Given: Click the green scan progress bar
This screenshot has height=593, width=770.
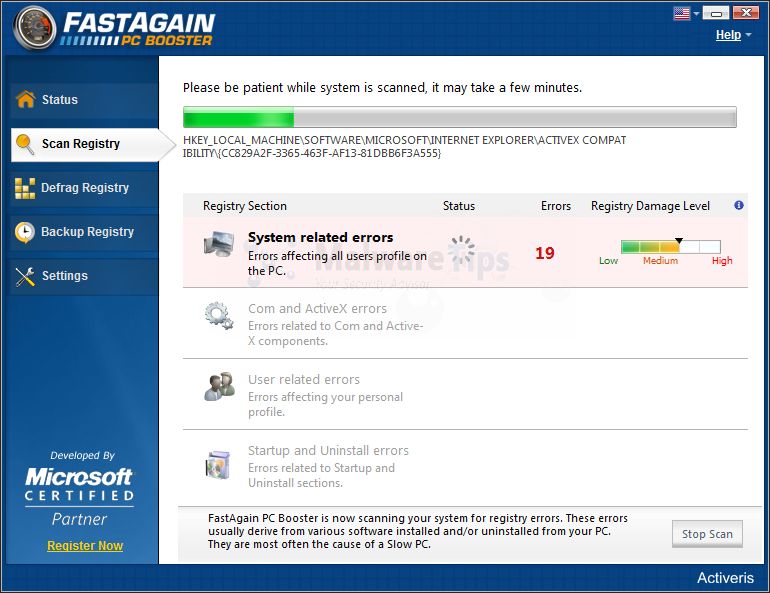Looking at the screenshot, I should pyautogui.click(x=460, y=117).
